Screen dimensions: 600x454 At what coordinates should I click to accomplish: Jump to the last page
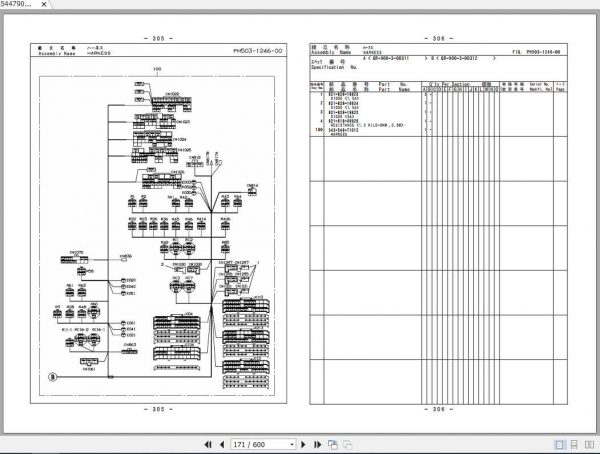tap(318, 444)
